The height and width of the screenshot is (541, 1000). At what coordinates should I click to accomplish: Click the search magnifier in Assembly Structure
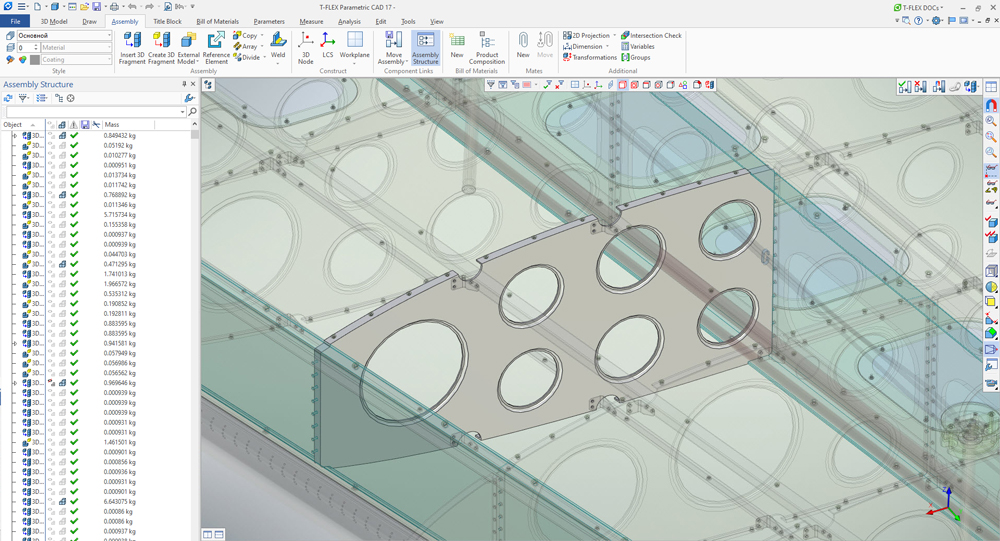193,112
